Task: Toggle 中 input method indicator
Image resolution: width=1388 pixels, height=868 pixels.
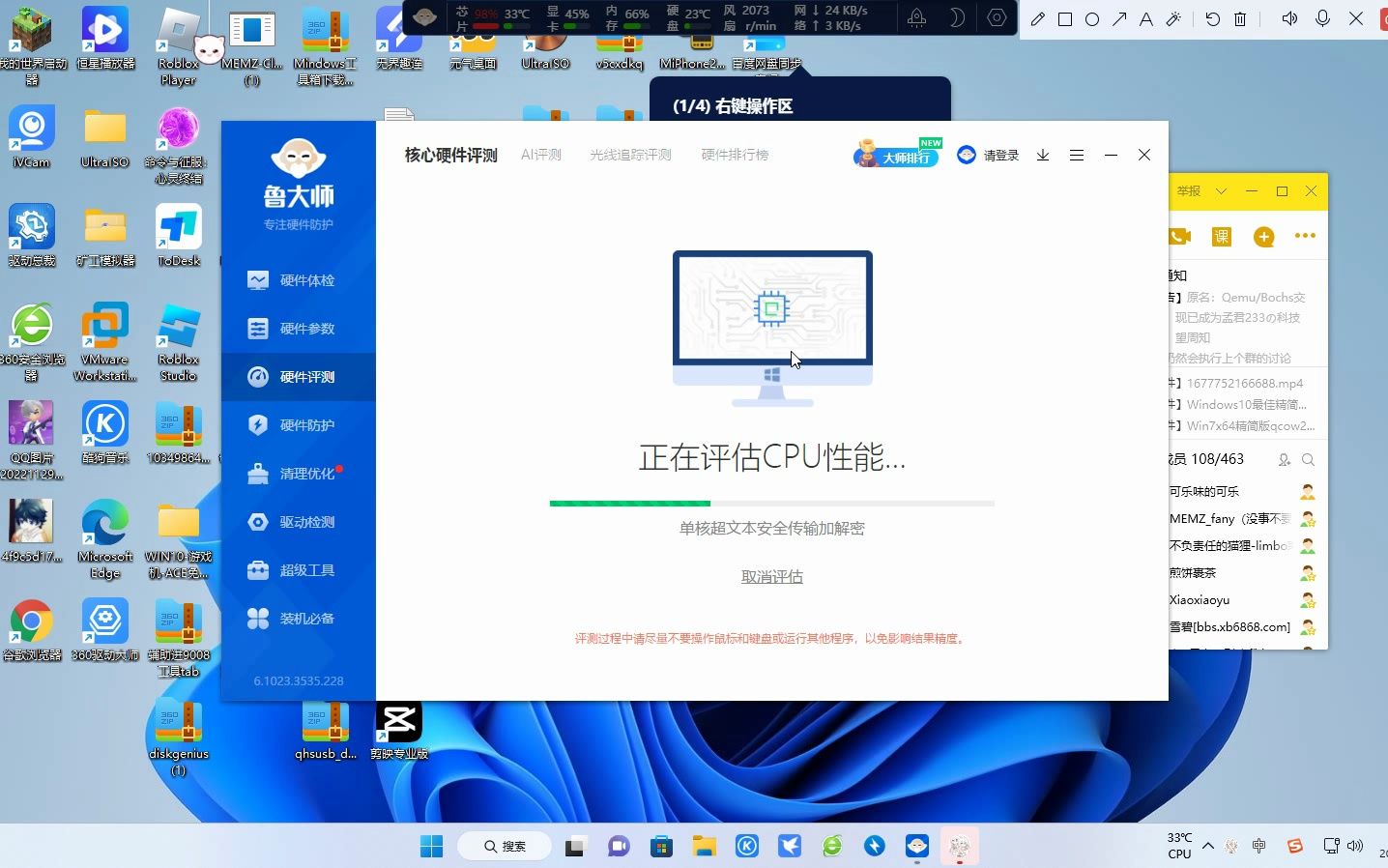Action: [x=1258, y=846]
